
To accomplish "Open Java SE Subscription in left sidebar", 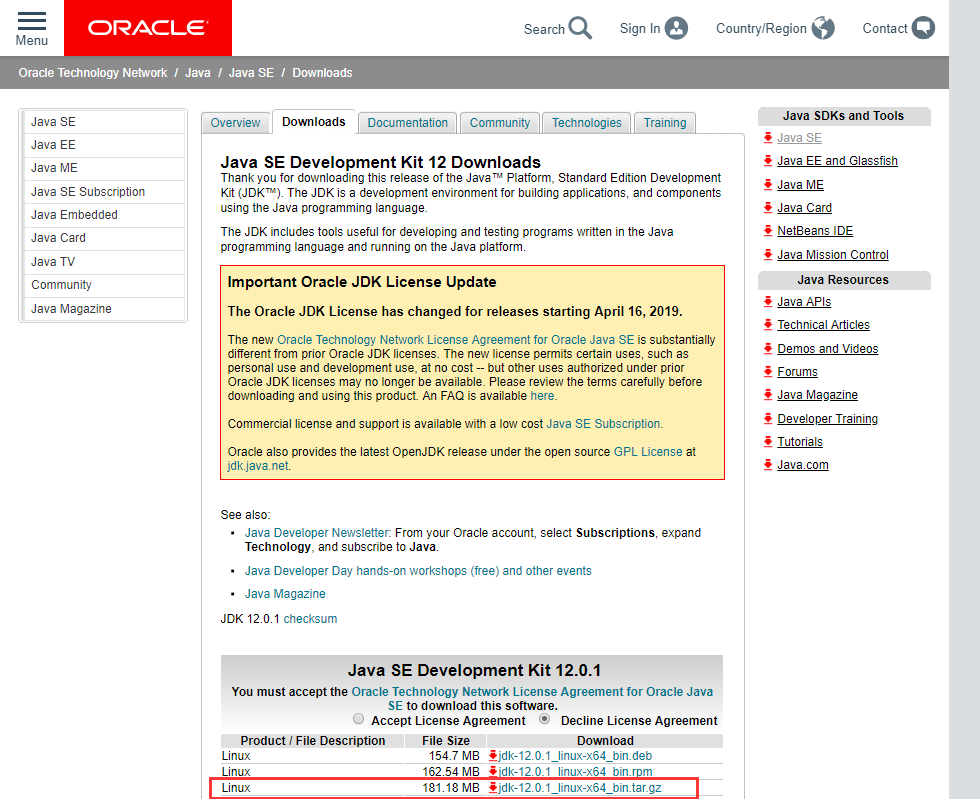I will click(104, 192).
